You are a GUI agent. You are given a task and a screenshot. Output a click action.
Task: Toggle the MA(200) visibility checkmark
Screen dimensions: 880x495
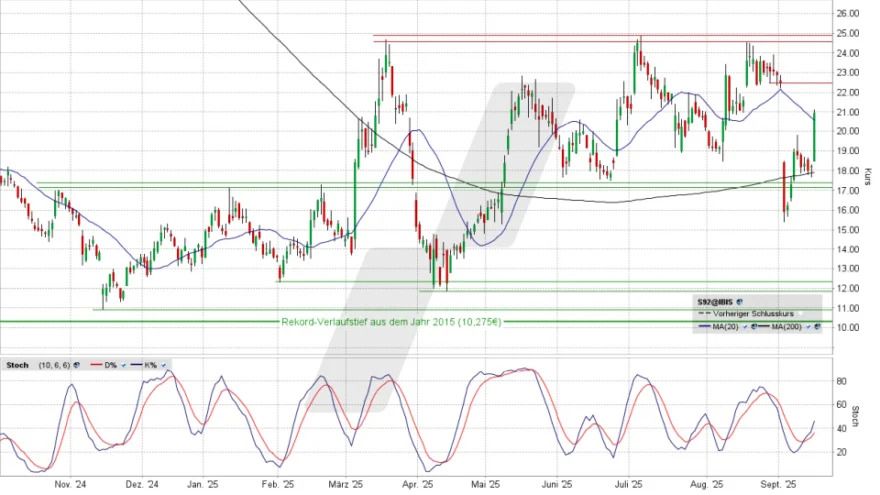(x=808, y=326)
